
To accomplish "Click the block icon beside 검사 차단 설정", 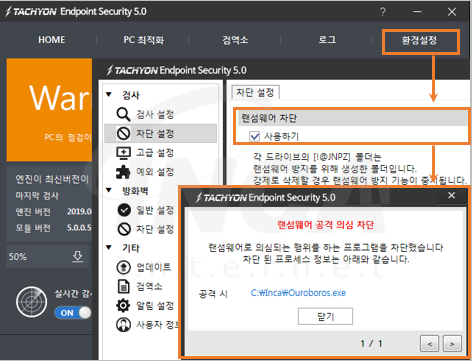I will click(x=123, y=134).
